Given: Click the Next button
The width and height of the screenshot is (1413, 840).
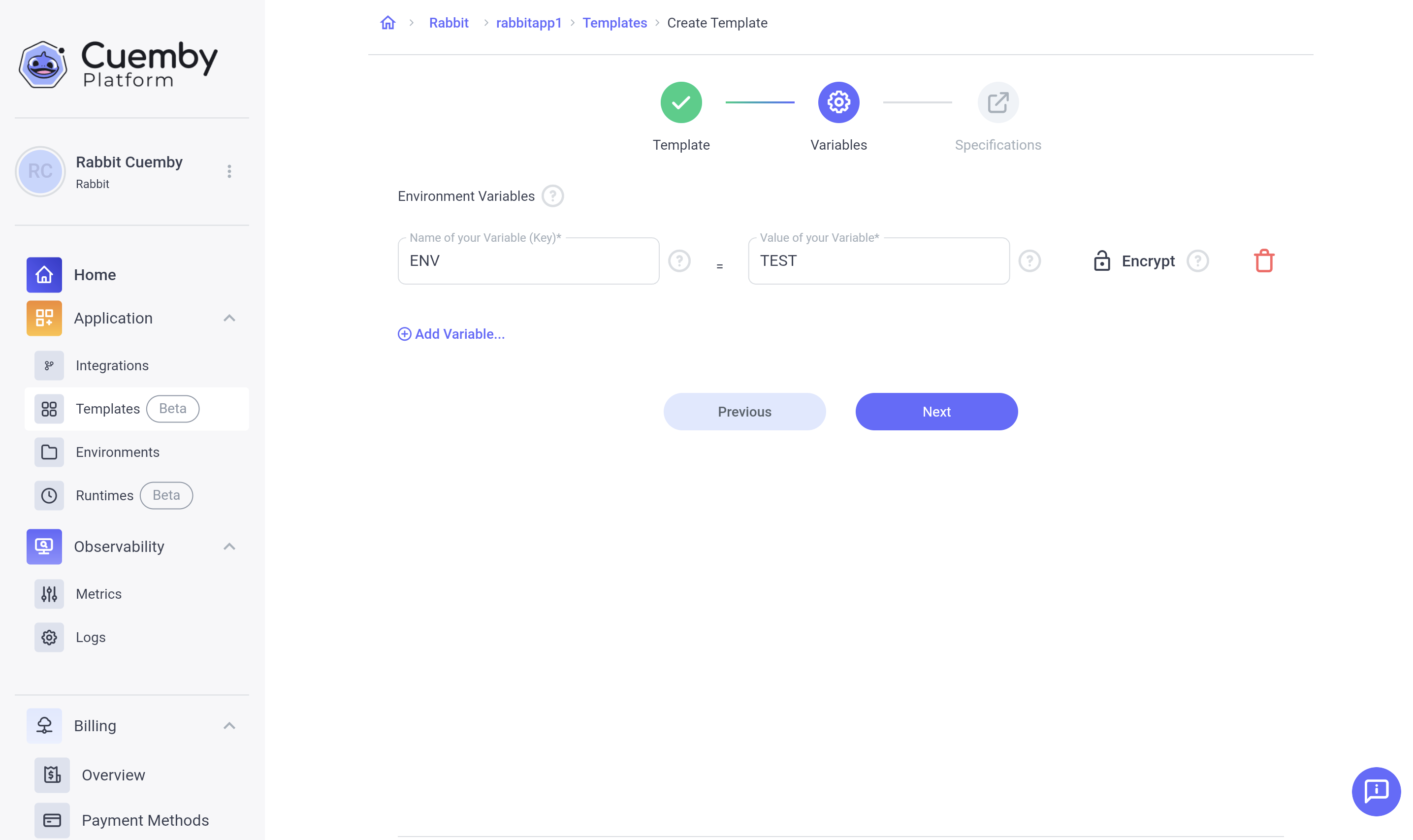Looking at the screenshot, I should (936, 412).
